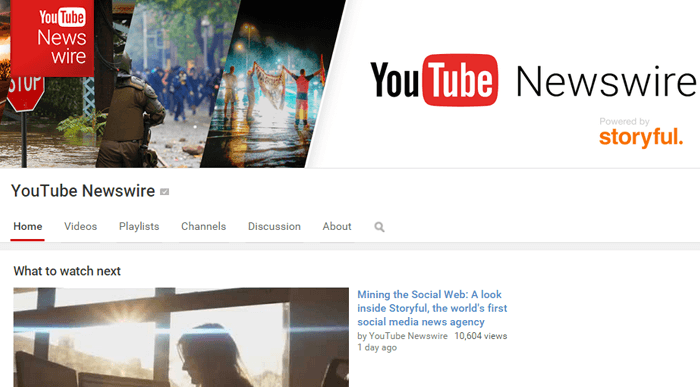Click the 'What to watch next' heading
This screenshot has height=387, width=700.
click(x=67, y=271)
